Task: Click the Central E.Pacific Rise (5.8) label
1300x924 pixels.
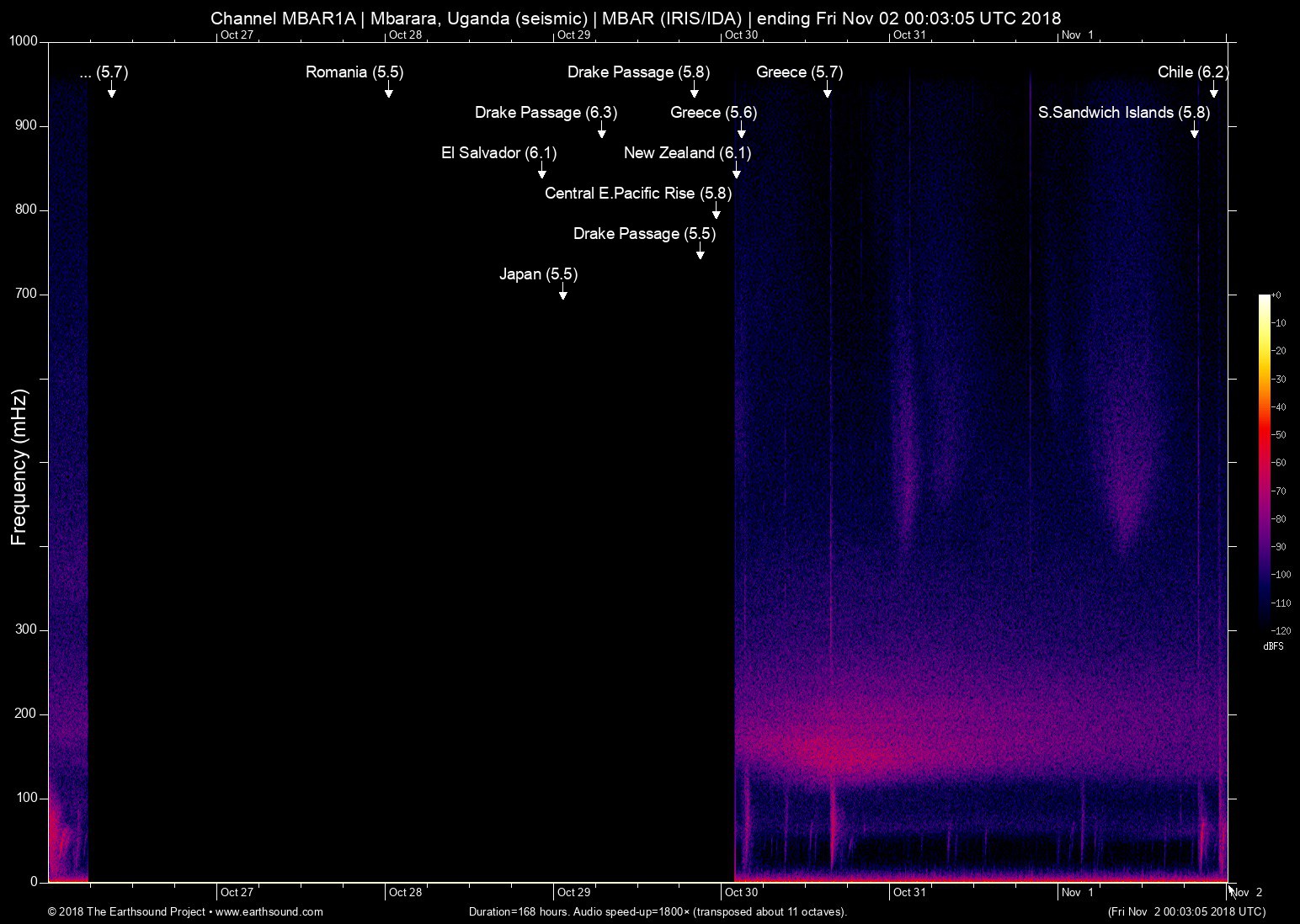Action: pos(637,194)
